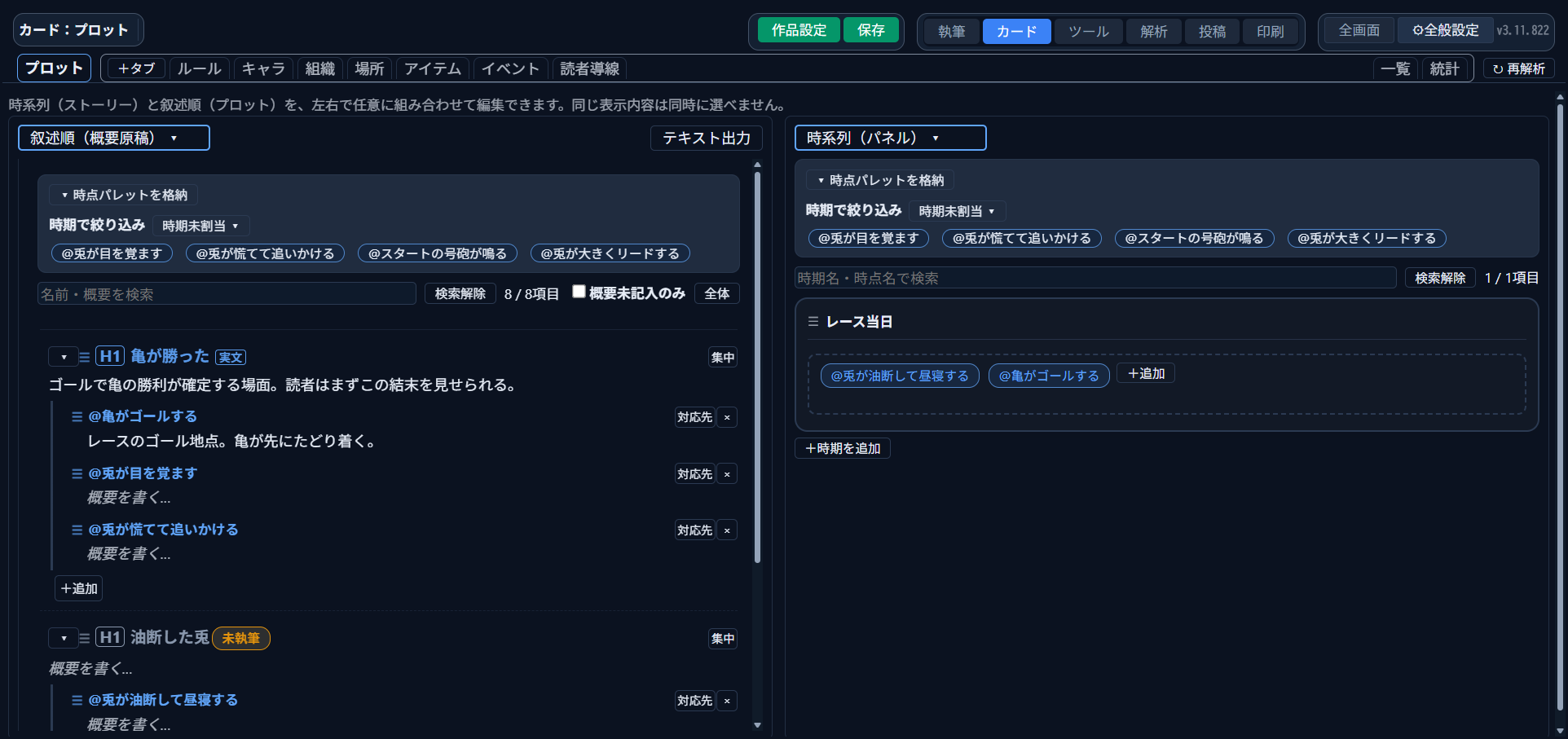The width and height of the screenshot is (1568, 739).
Task: Click ＋時期を追加 button
Action: point(843,448)
